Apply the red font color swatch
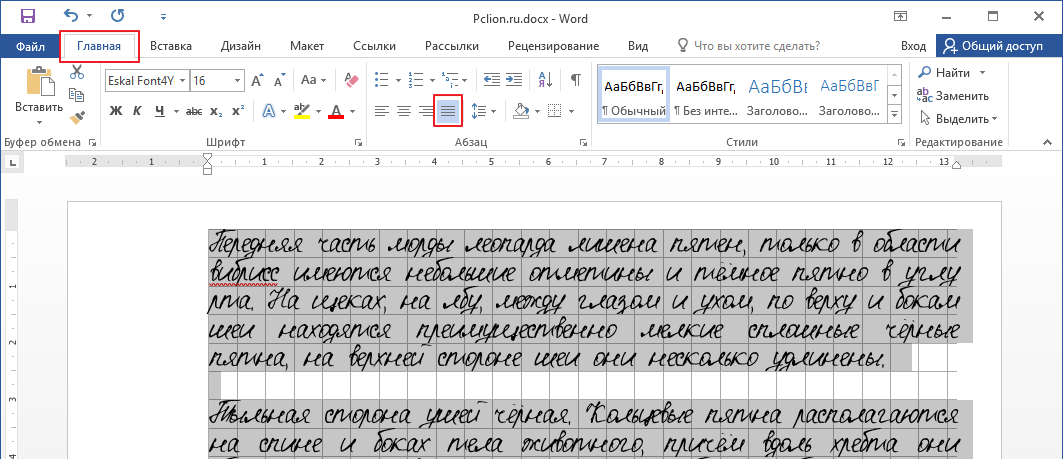The height and width of the screenshot is (459, 1063). (x=335, y=111)
